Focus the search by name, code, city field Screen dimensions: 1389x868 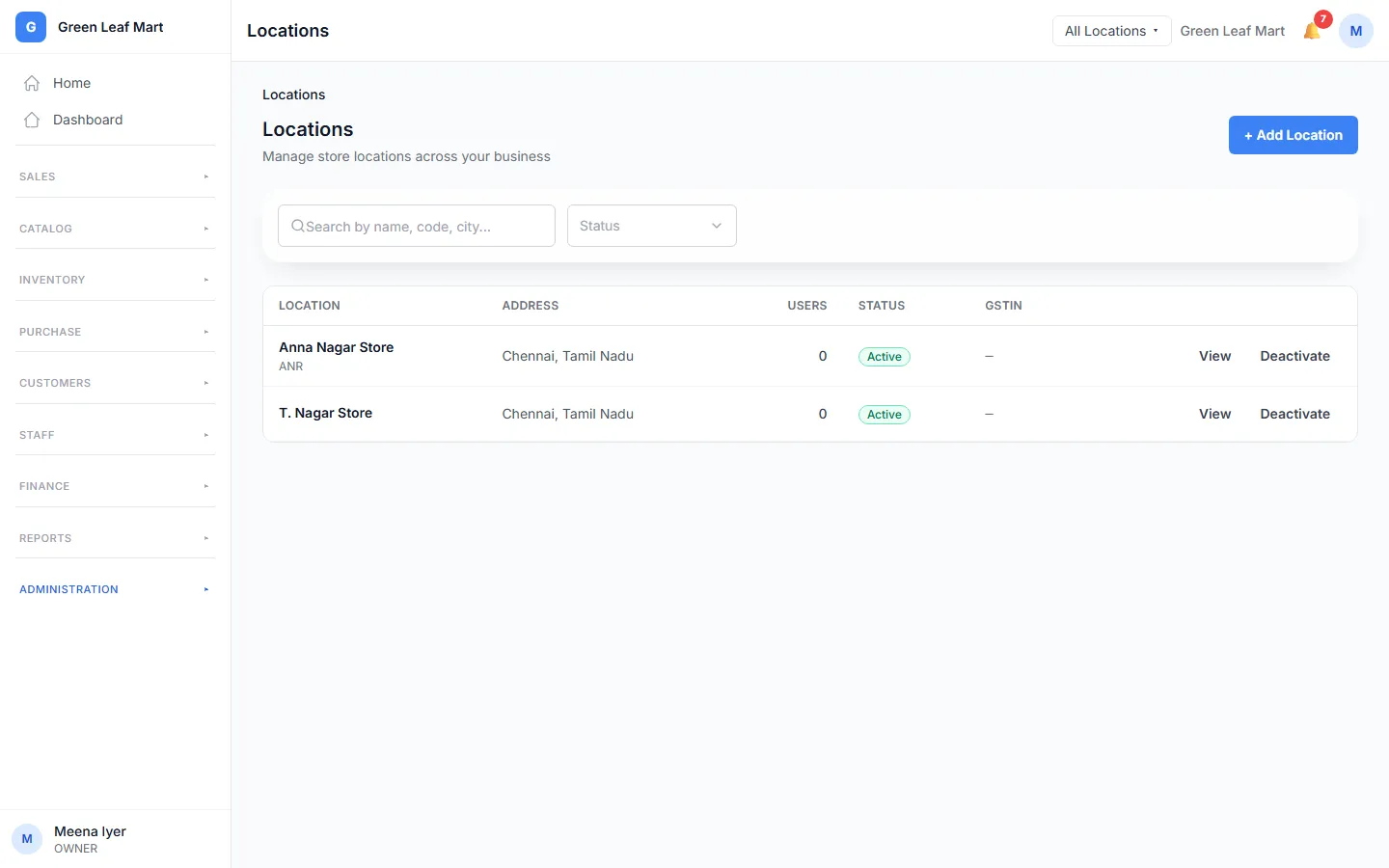(417, 226)
